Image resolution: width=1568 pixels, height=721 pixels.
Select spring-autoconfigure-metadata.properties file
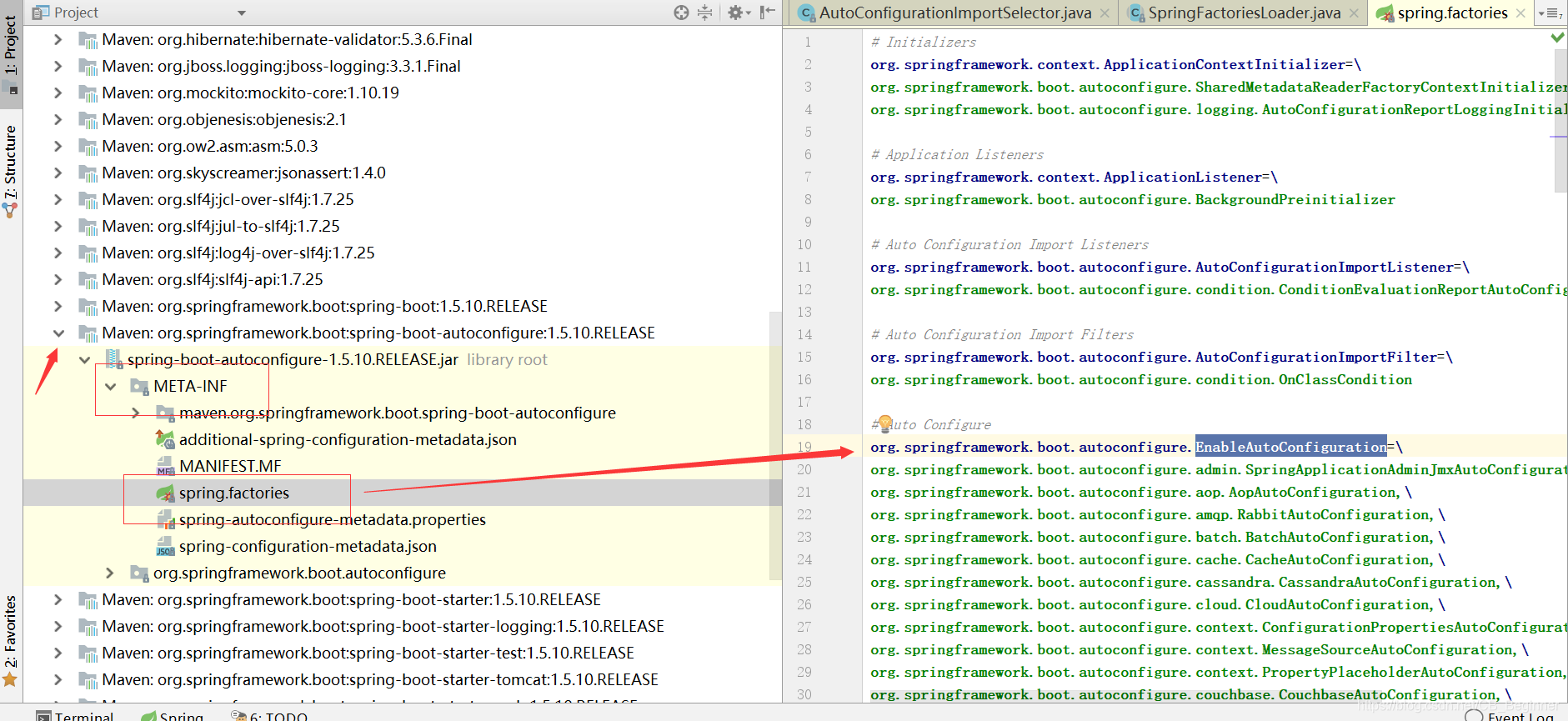coord(333,519)
